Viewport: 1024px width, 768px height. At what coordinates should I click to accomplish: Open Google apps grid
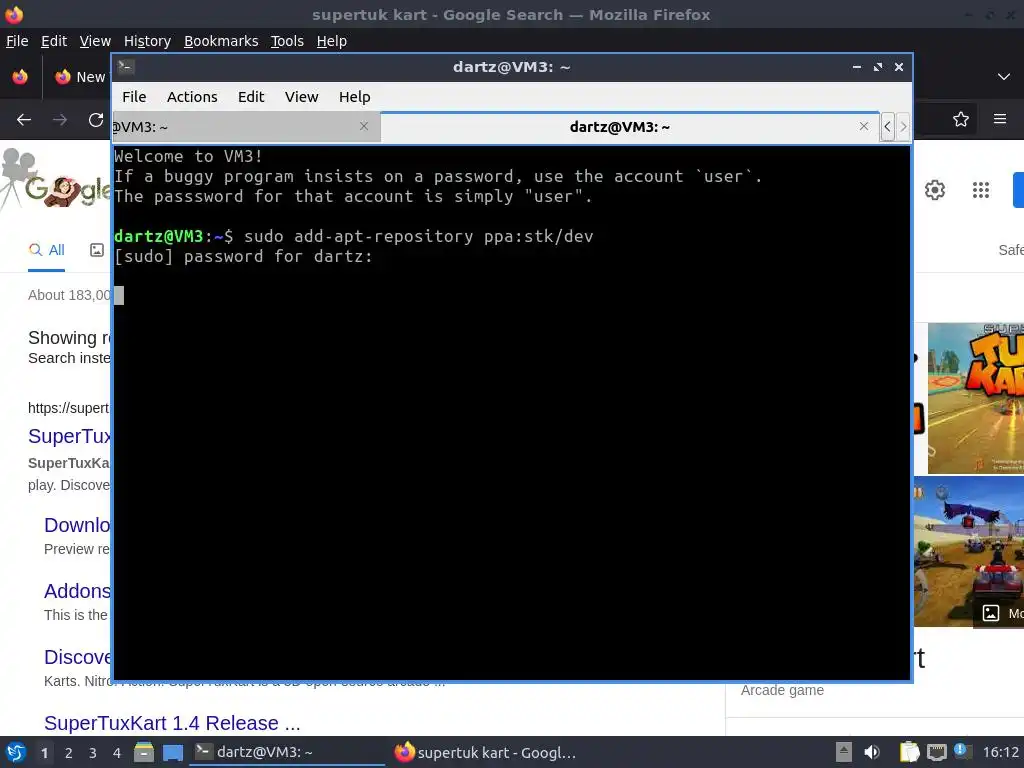(981, 190)
